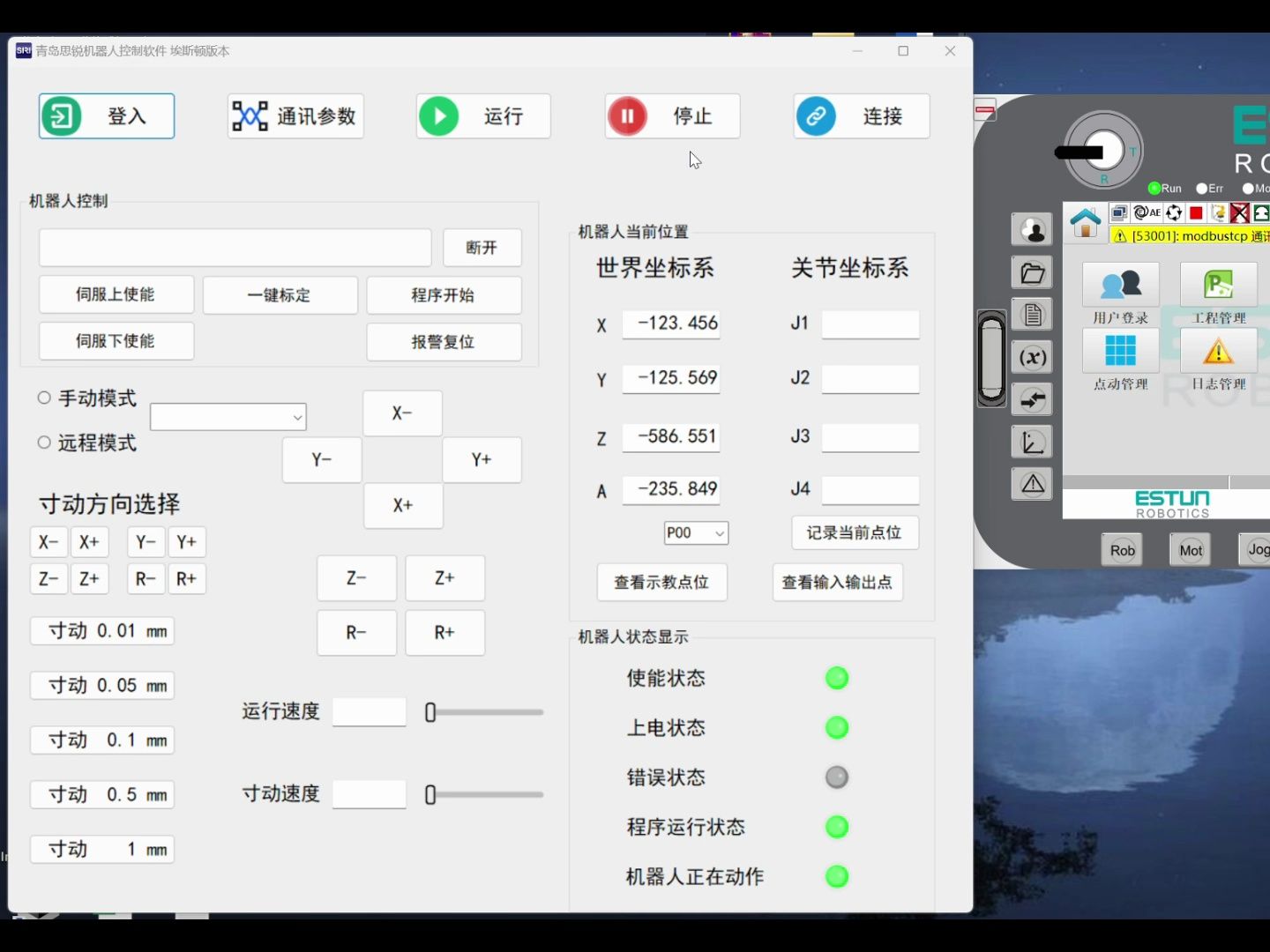
Task: Click 报警复位 alarm reset button
Action: click(444, 342)
